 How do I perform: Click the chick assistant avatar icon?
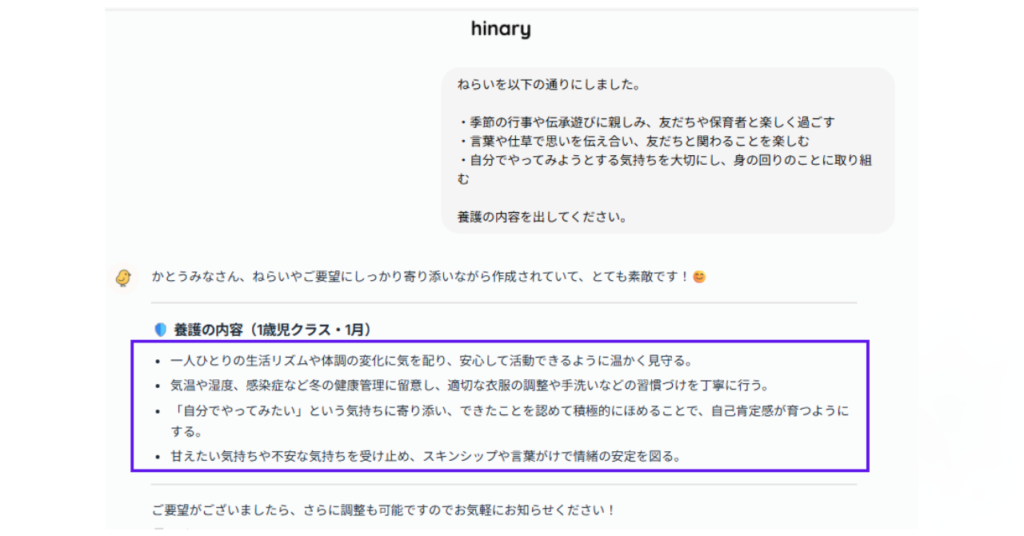(x=123, y=277)
